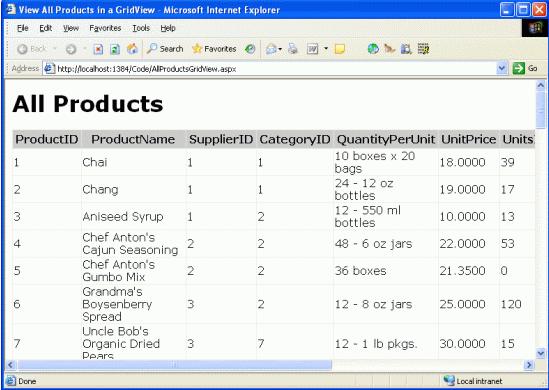Click the IE page icon in title bar
549x390 pixels.
[x=11, y=9]
